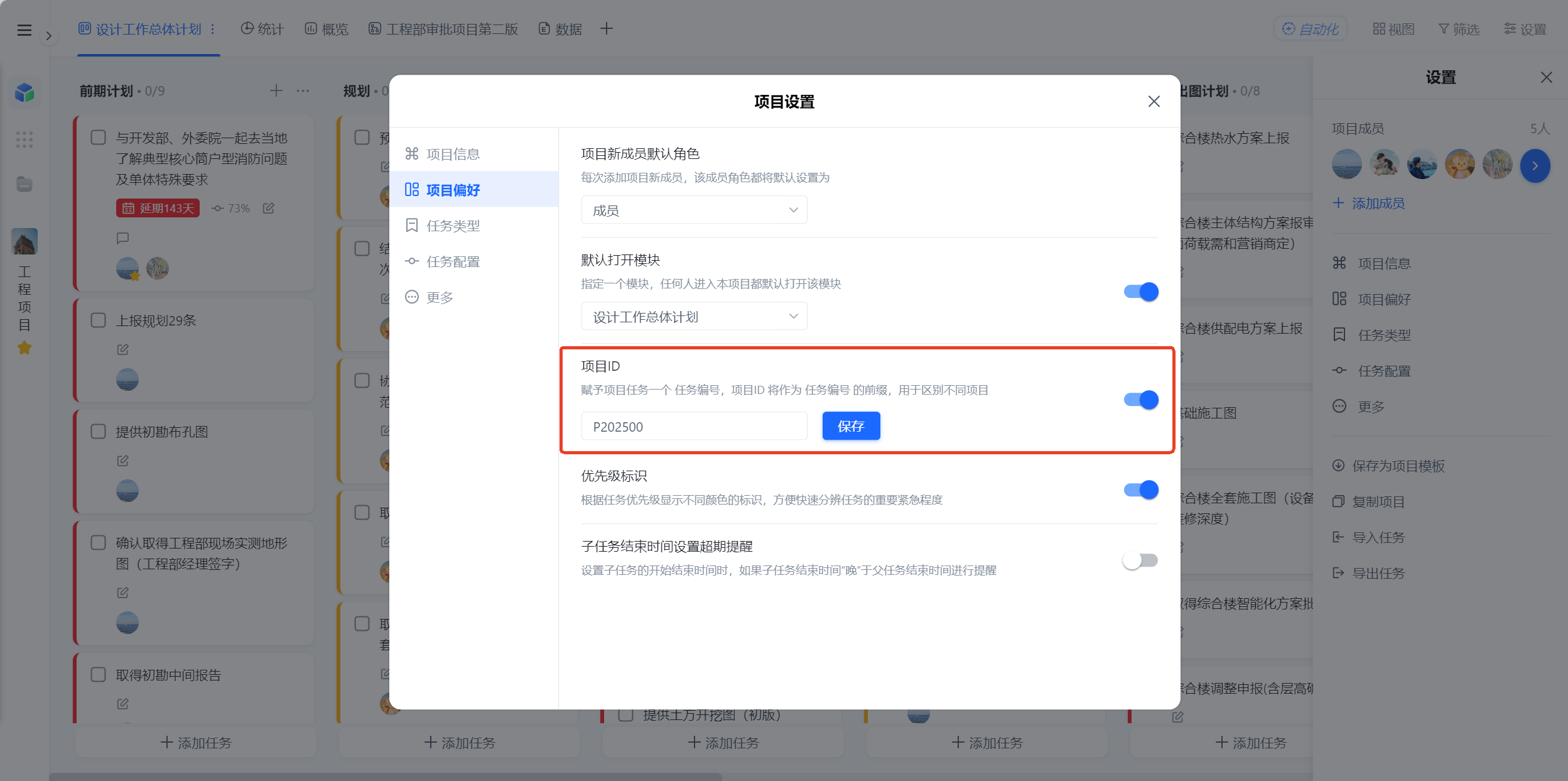Click 设置 in the top toolbar
The width and height of the screenshot is (1568, 781).
pyautogui.click(x=1525, y=29)
